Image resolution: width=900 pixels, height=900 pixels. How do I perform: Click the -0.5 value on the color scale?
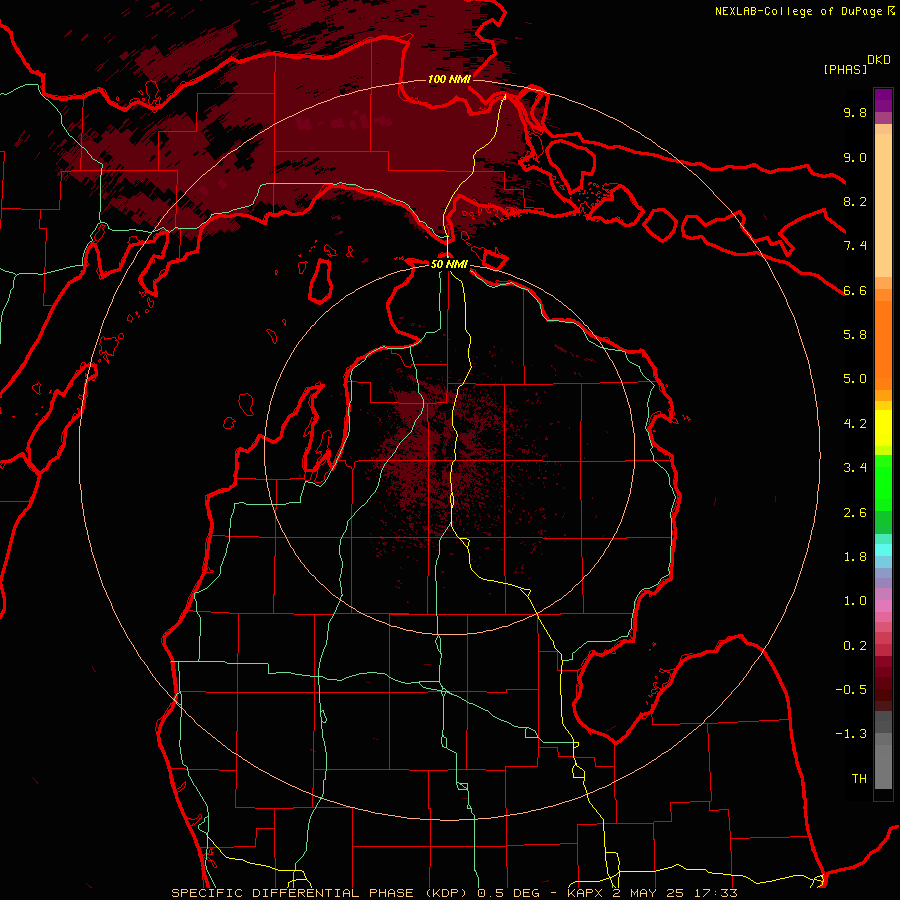click(851, 690)
